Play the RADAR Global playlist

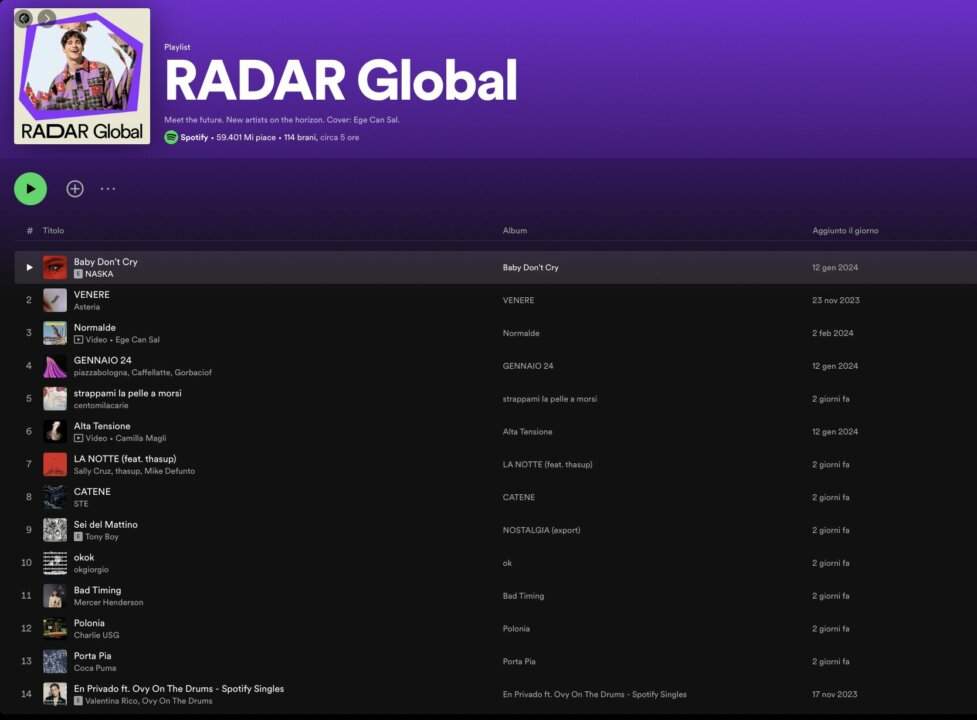[x=30, y=188]
